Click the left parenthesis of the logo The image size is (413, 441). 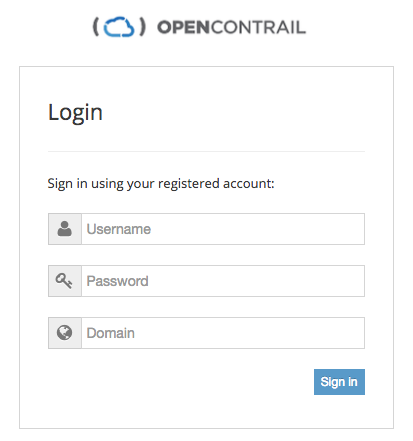[96, 27]
